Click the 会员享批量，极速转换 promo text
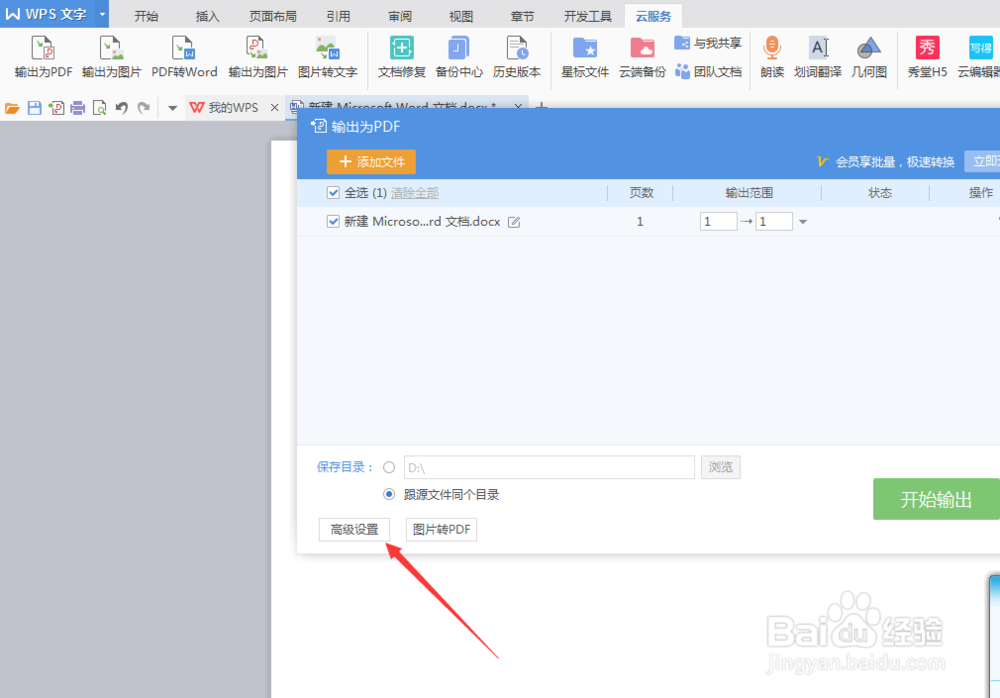Image resolution: width=1000 pixels, height=698 pixels. coord(895,162)
